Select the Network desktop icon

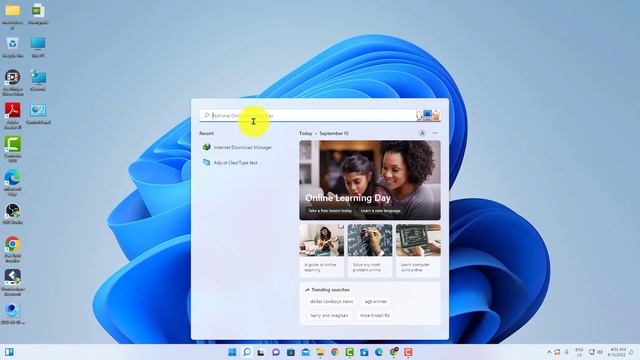tap(38, 80)
